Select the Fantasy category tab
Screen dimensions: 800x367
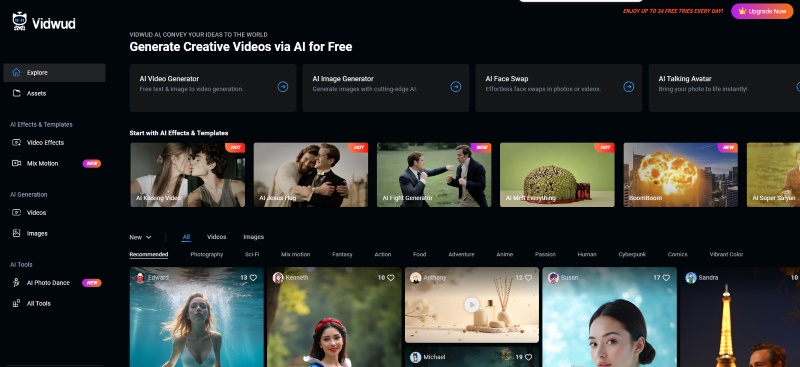tap(342, 254)
